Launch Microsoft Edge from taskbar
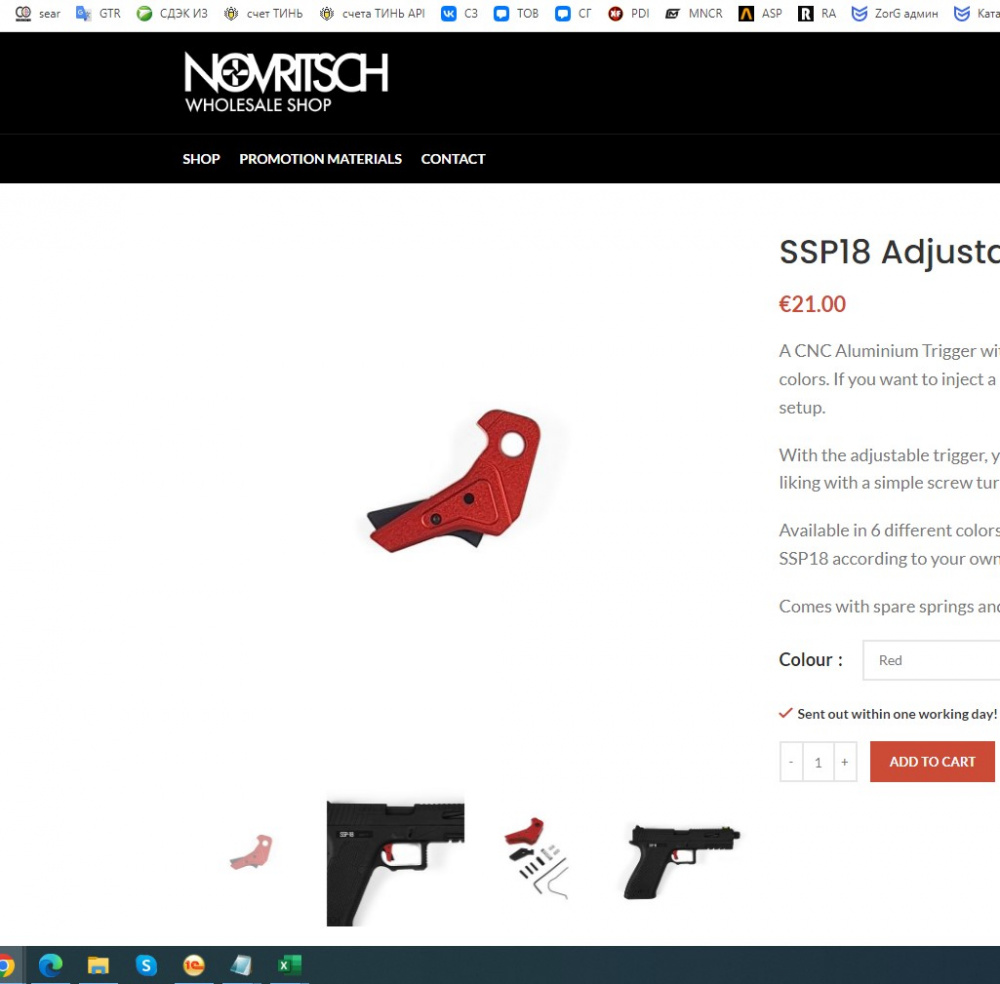Screen dimensions: 1000x984 click(x=50, y=965)
